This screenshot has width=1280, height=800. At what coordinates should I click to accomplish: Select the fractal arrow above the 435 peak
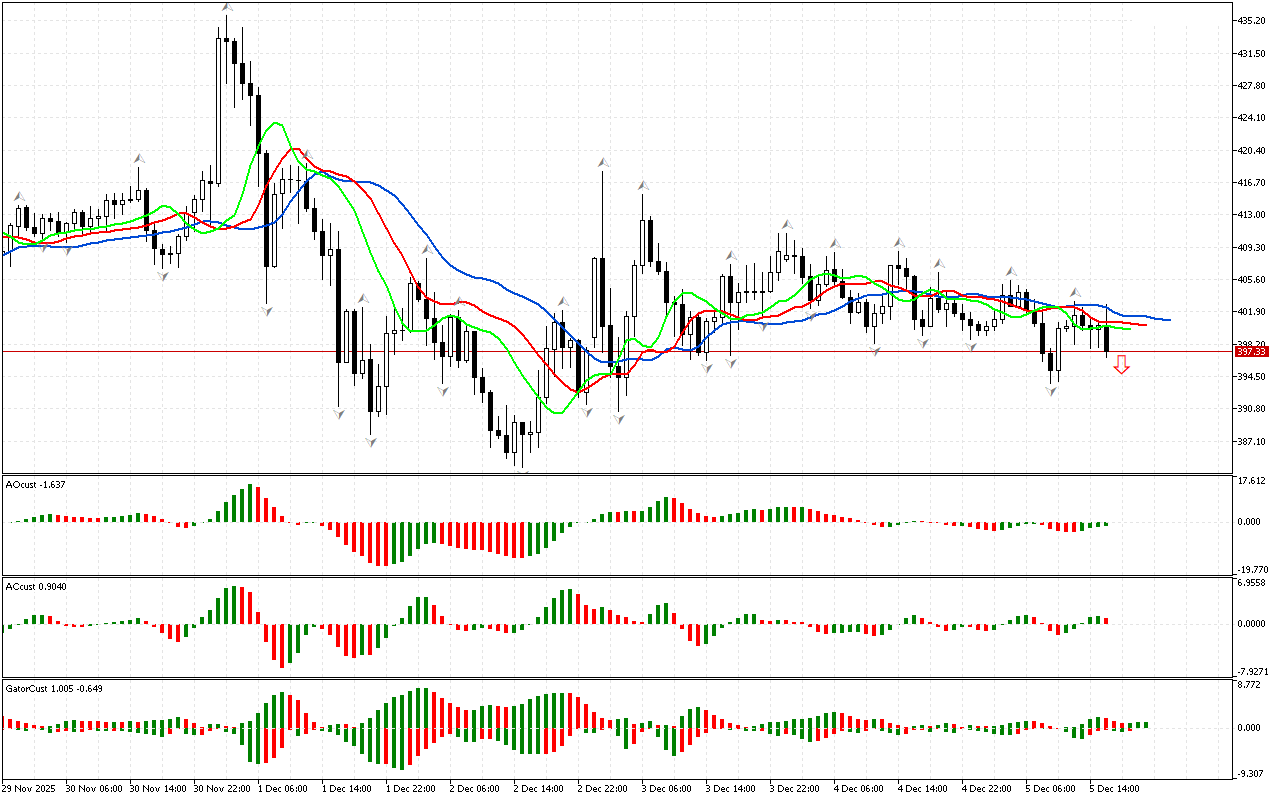click(x=227, y=7)
